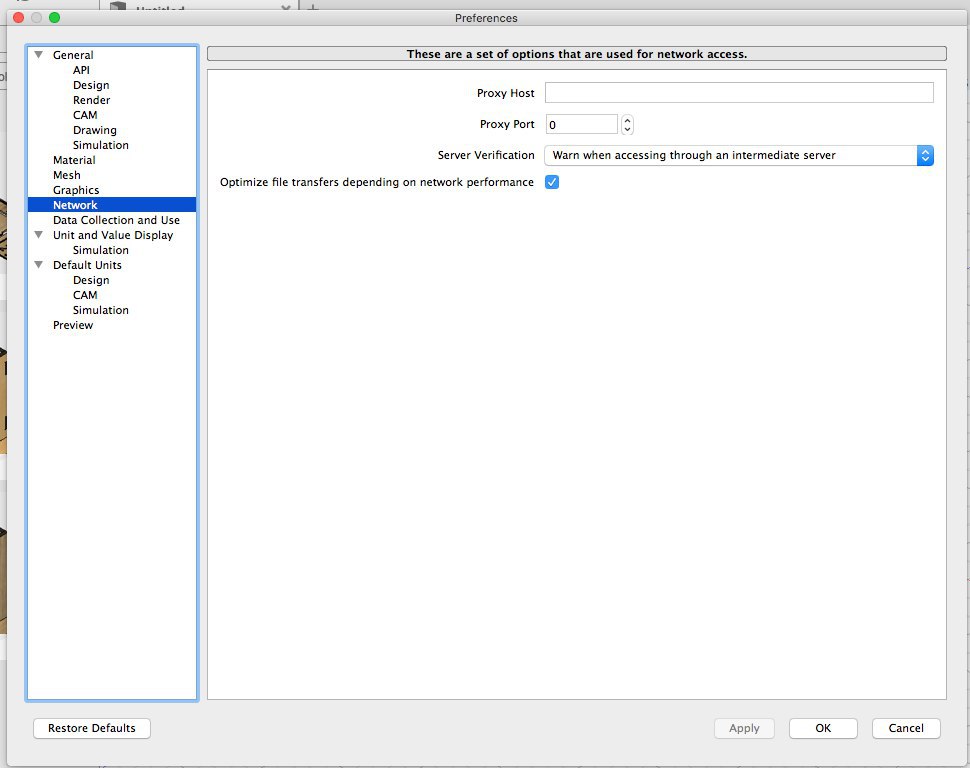
Task: Open Preview preferences
Action: click(73, 325)
